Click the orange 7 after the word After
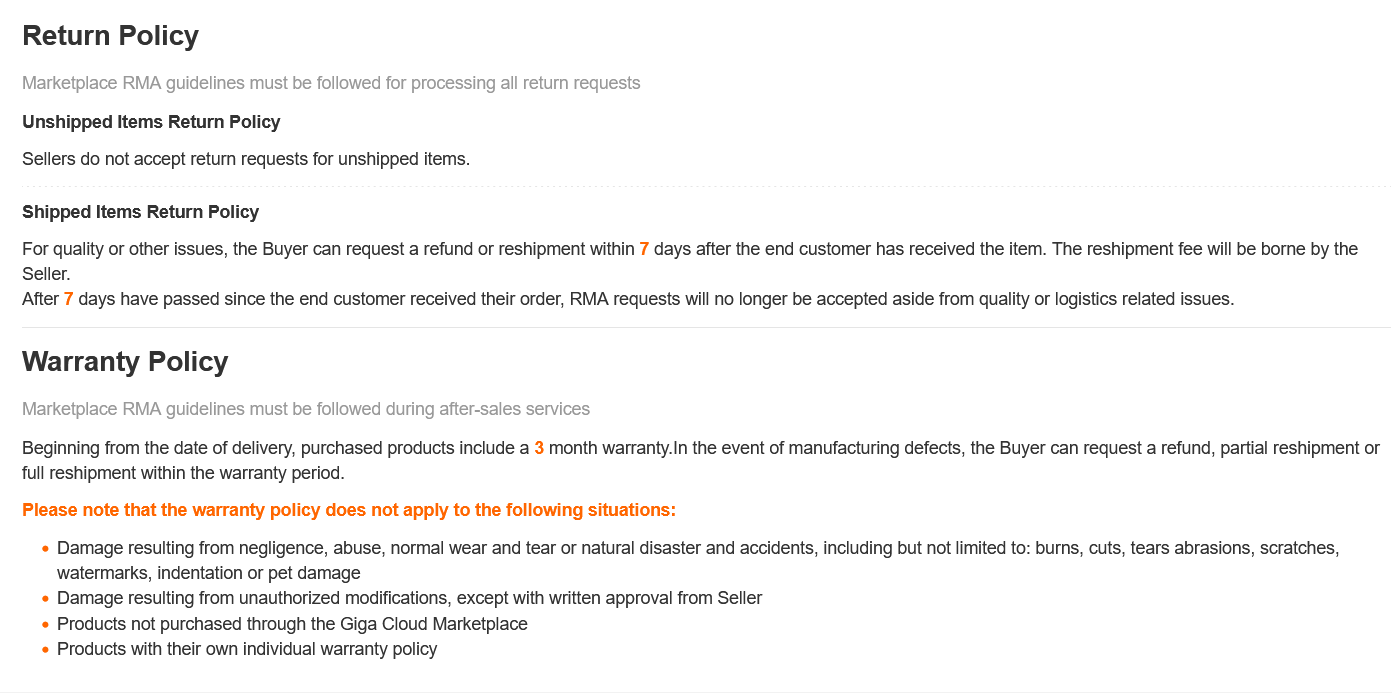The image size is (1392, 693). (x=68, y=299)
